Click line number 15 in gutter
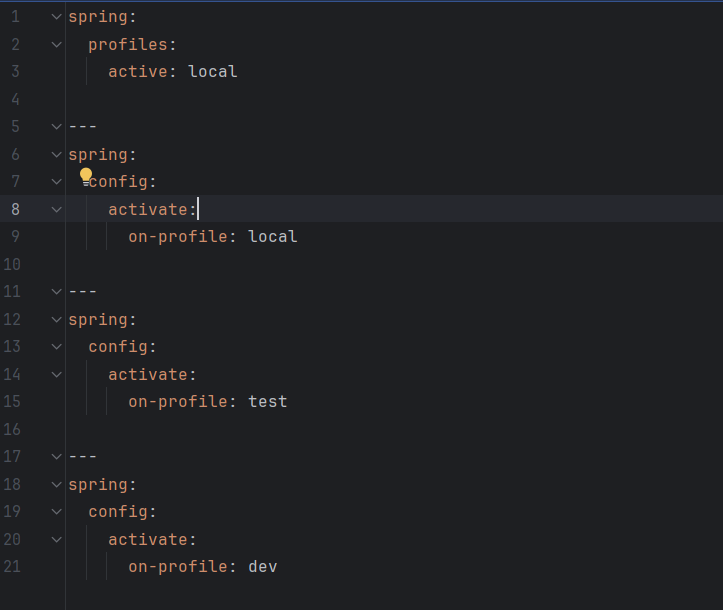 12,402
